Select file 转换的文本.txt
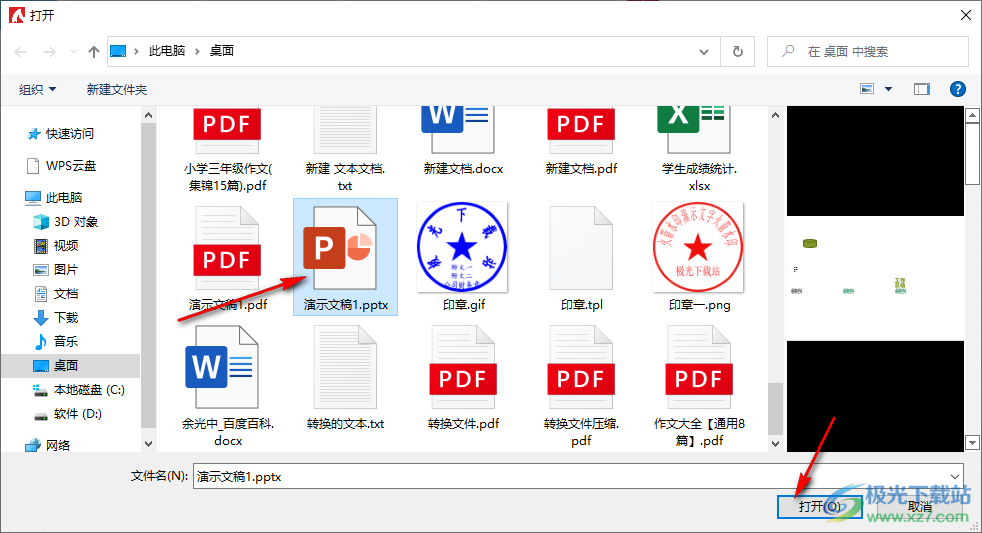Image resolution: width=982 pixels, height=533 pixels. [345, 378]
